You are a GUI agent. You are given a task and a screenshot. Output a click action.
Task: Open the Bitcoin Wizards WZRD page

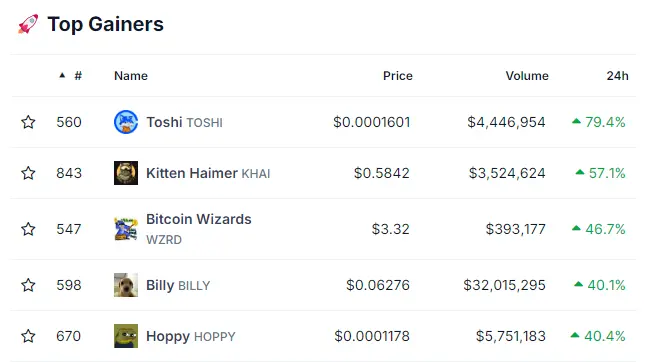tap(198, 229)
